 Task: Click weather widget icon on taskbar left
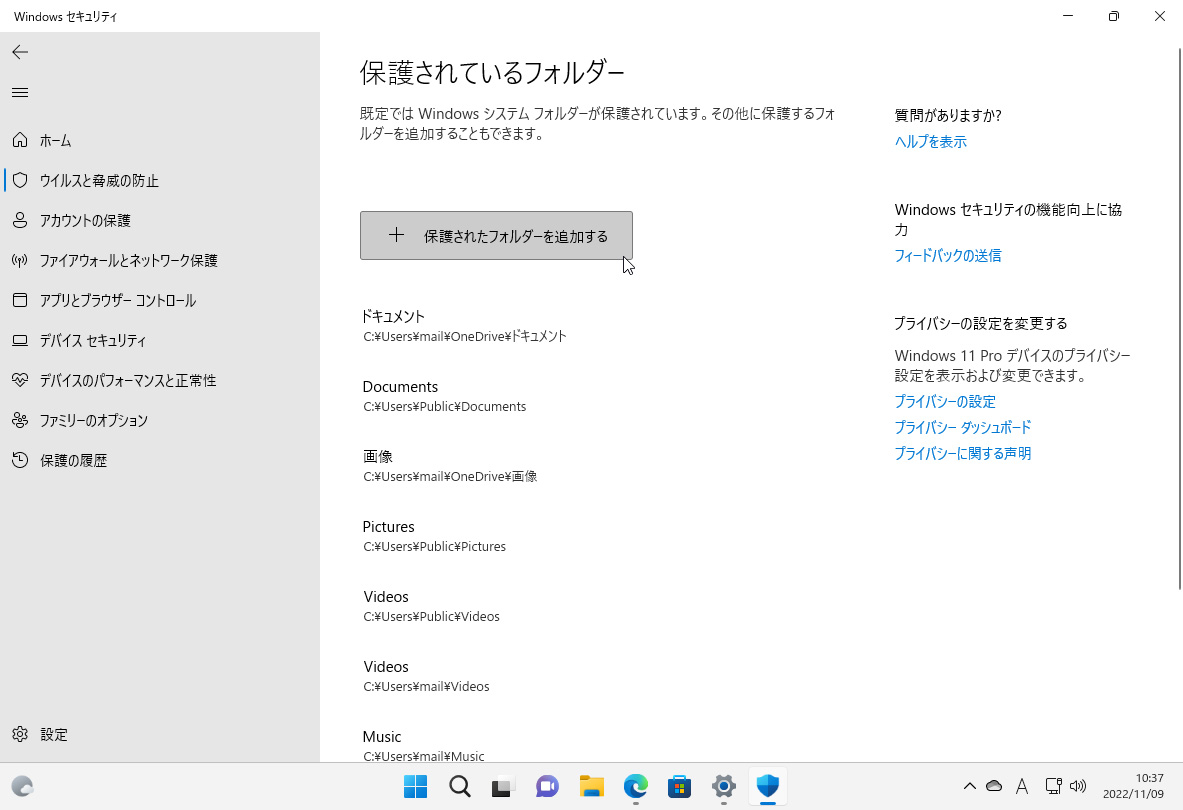tap(23, 787)
